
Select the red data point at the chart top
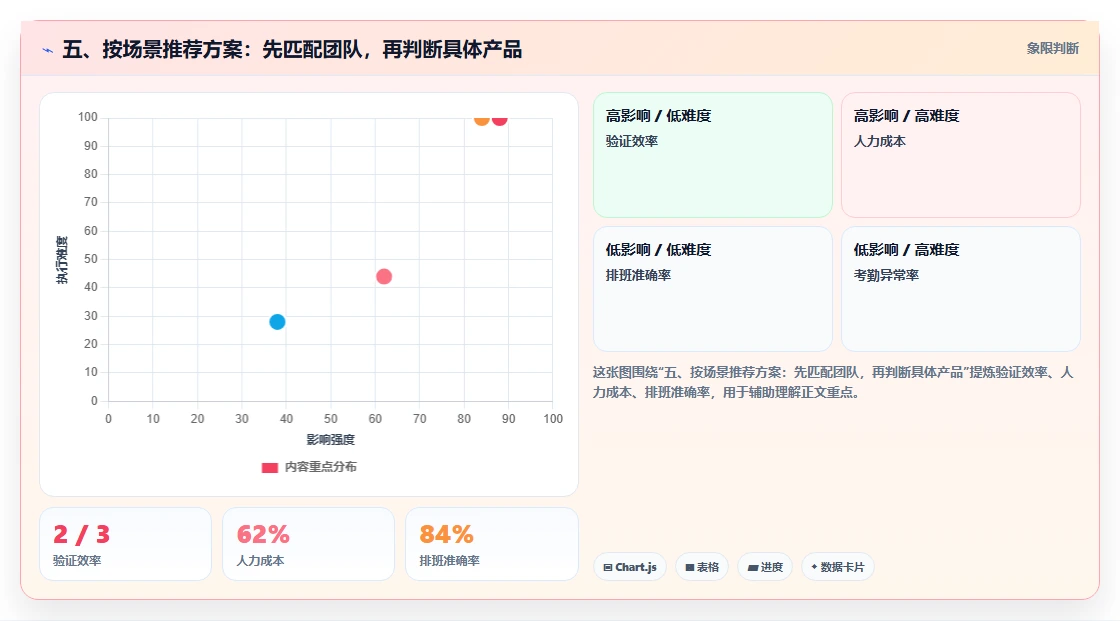point(499,119)
